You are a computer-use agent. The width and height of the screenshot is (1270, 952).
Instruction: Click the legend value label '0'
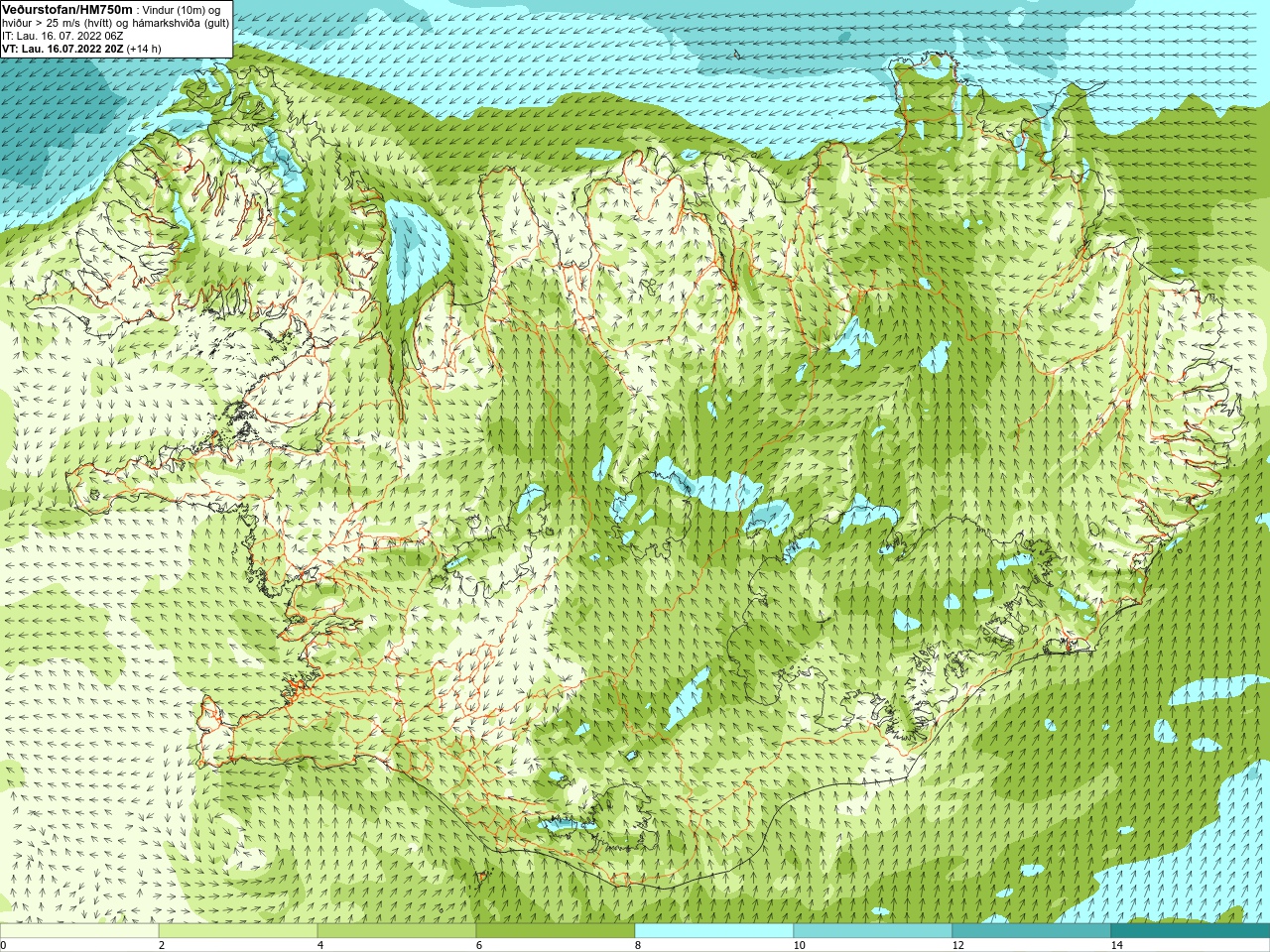[x=4, y=945]
